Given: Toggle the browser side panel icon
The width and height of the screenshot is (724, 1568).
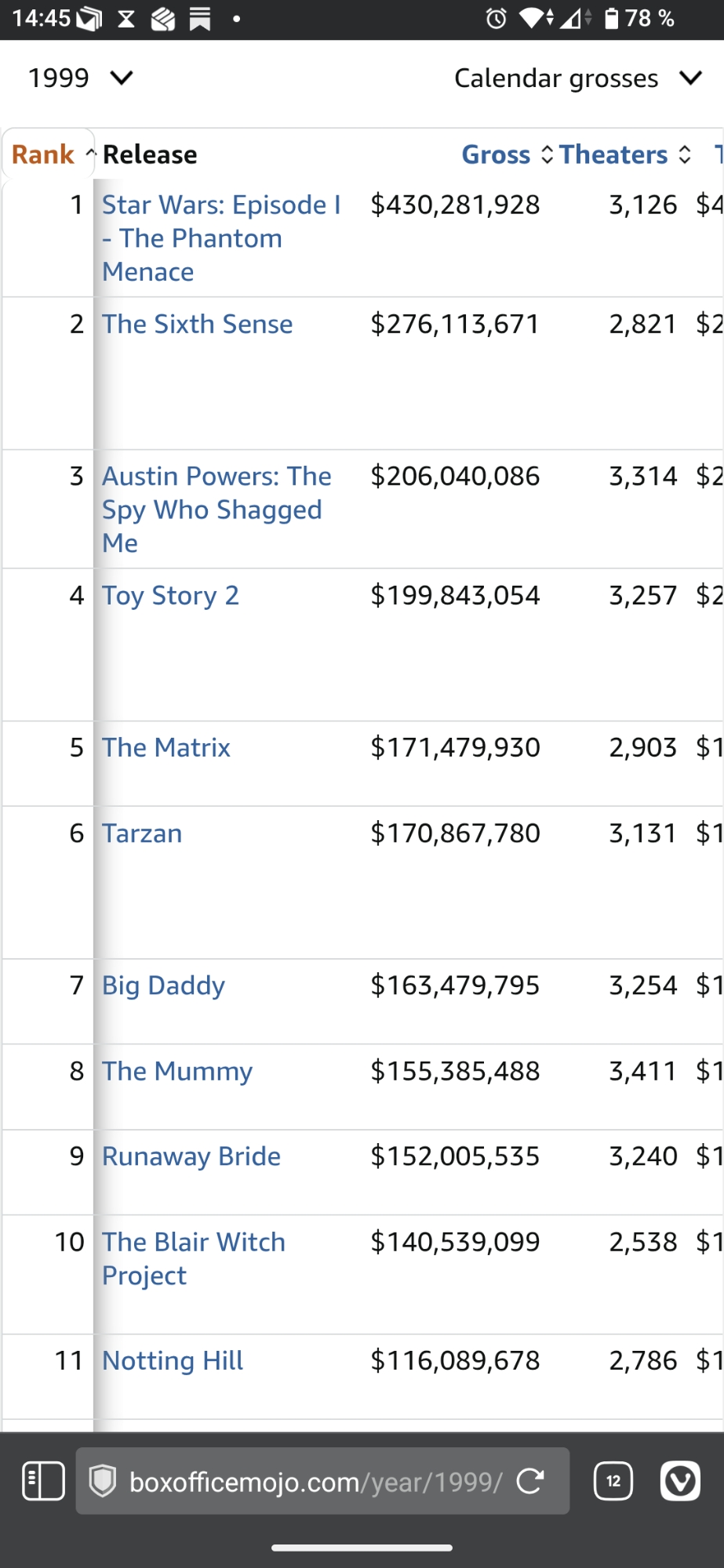Looking at the screenshot, I should pyautogui.click(x=44, y=1481).
